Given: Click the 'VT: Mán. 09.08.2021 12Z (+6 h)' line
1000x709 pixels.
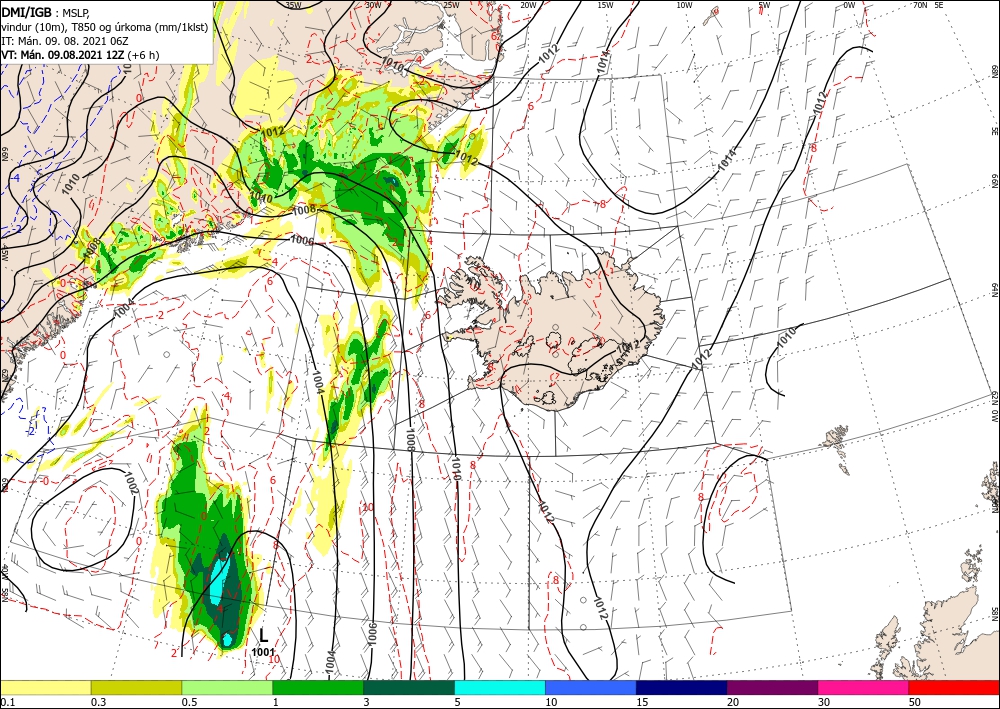Looking at the screenshot, I should pyautogui.click(x=80, y=55).
